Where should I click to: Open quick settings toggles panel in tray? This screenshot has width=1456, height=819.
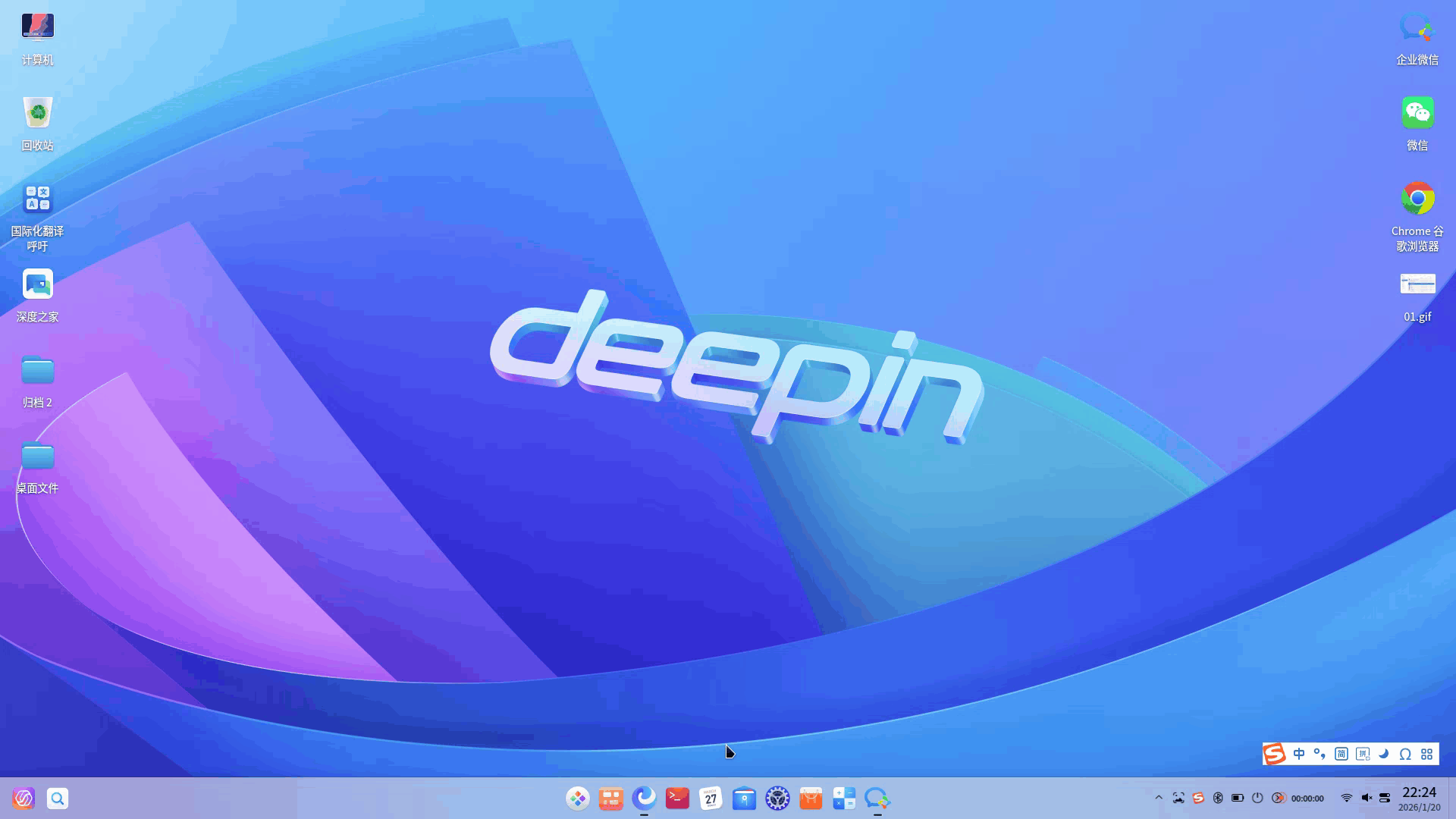pyautogui.click(x=1385, y=798)
